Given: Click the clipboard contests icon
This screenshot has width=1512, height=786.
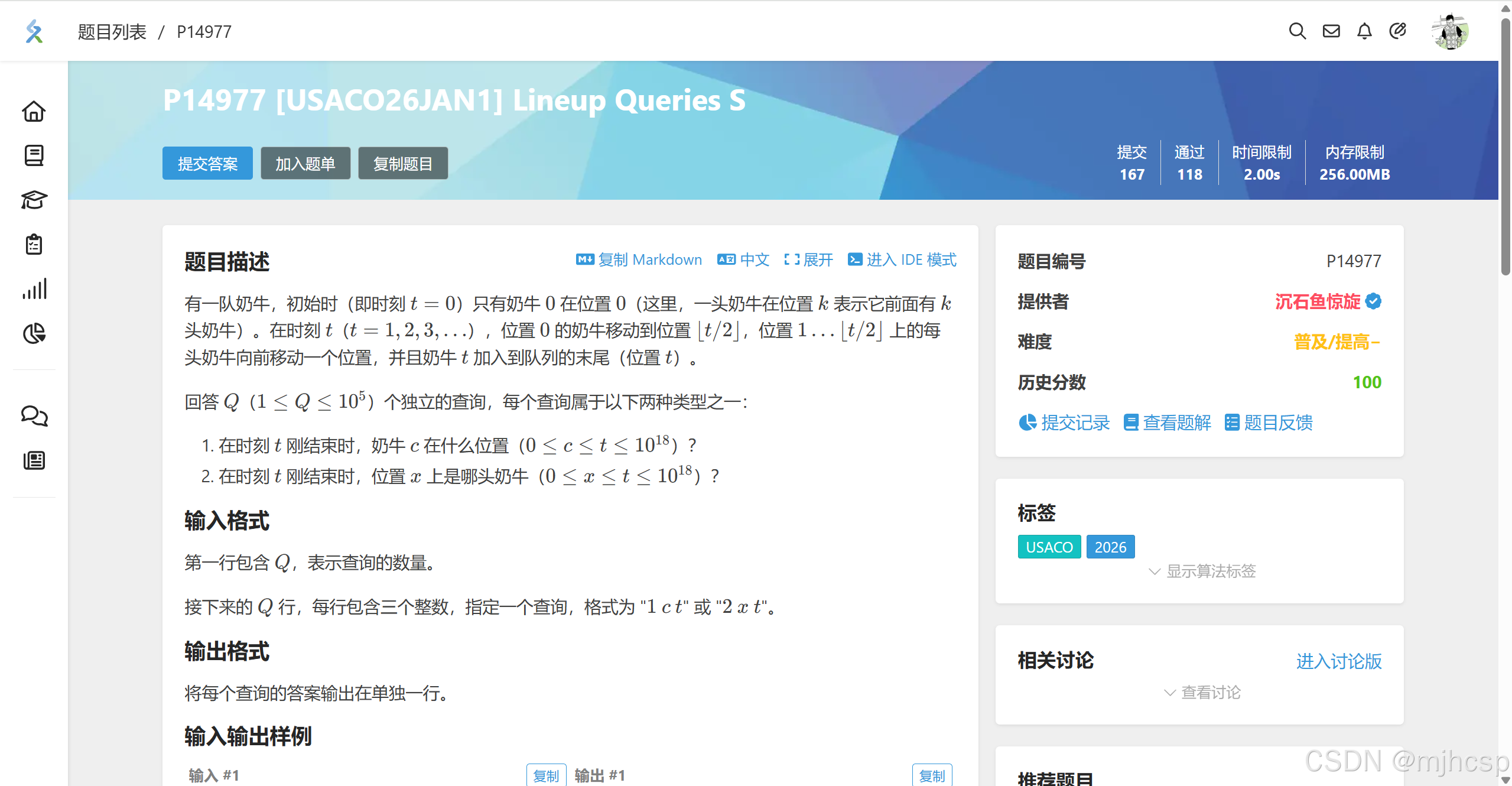Looking at the screenshot, I should [34, 244].
